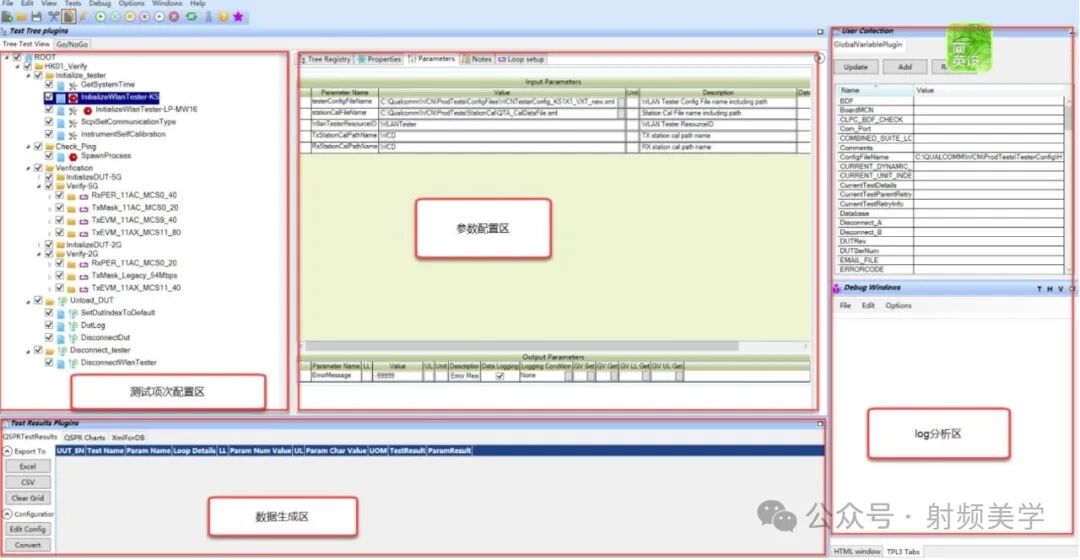Click the purple star toolbar icon
This screenshot has height=560, width=1080.
tap(238, 17)
